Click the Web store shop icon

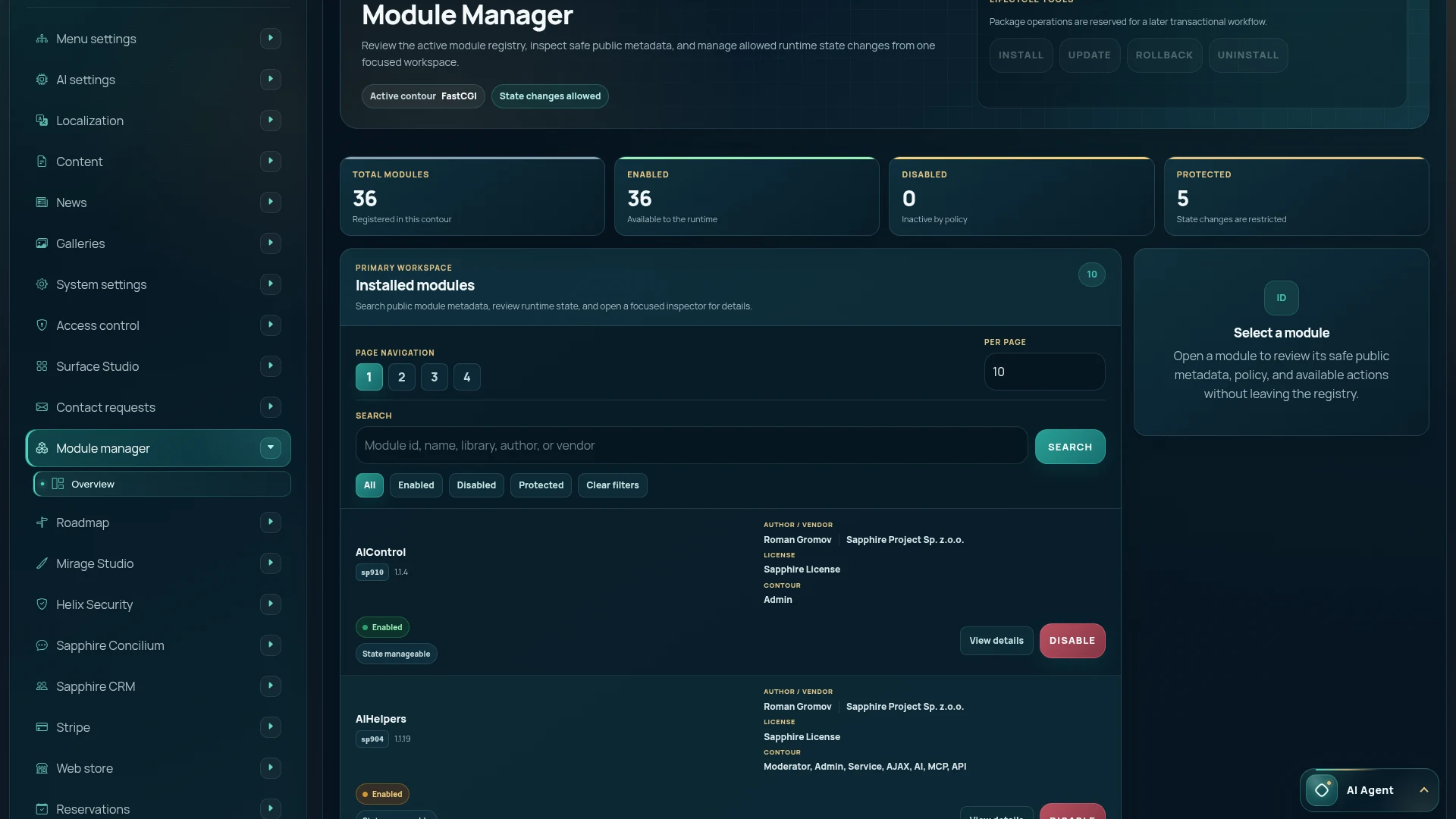42,768
